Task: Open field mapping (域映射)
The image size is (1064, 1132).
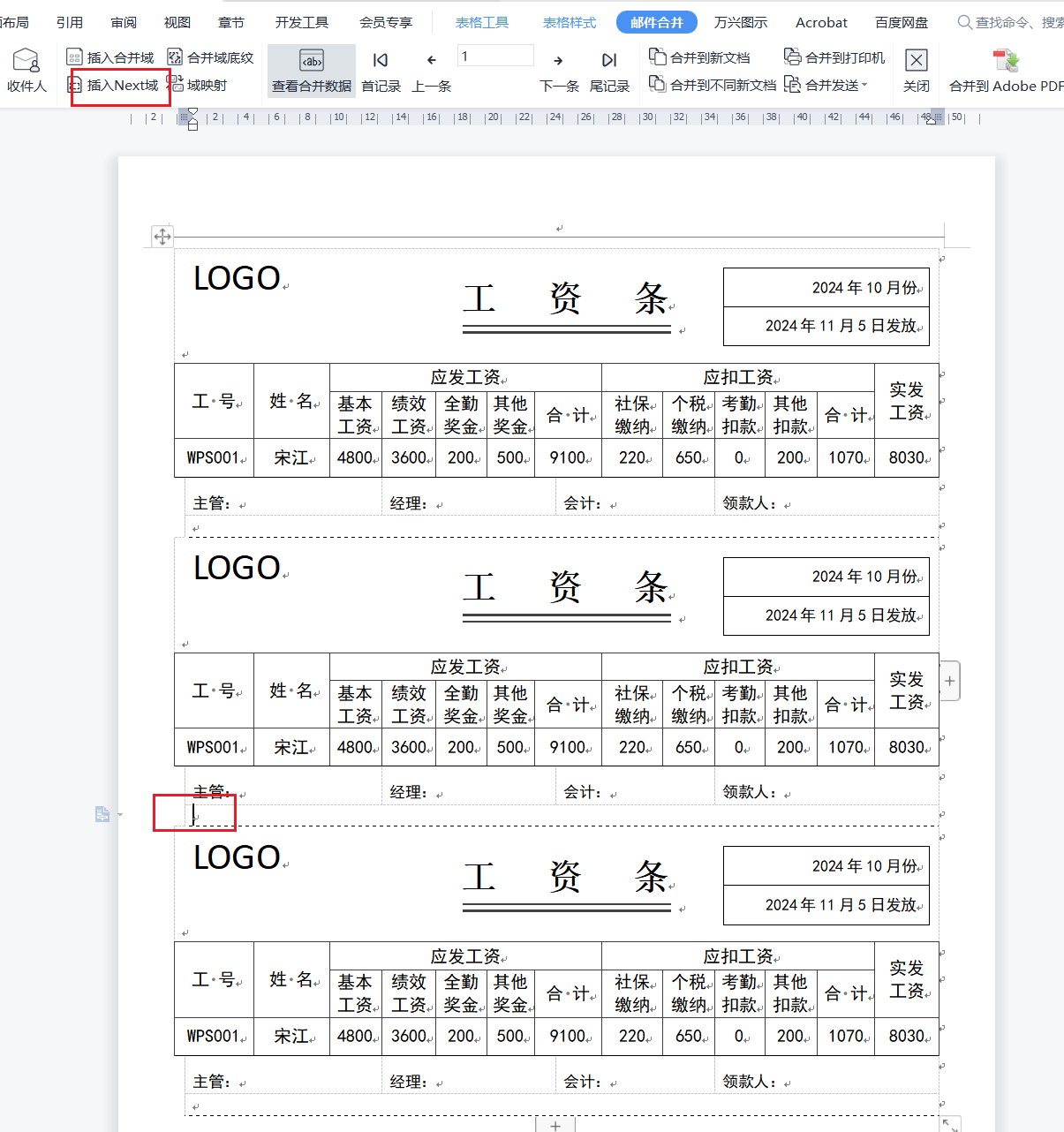Action: 198,86
